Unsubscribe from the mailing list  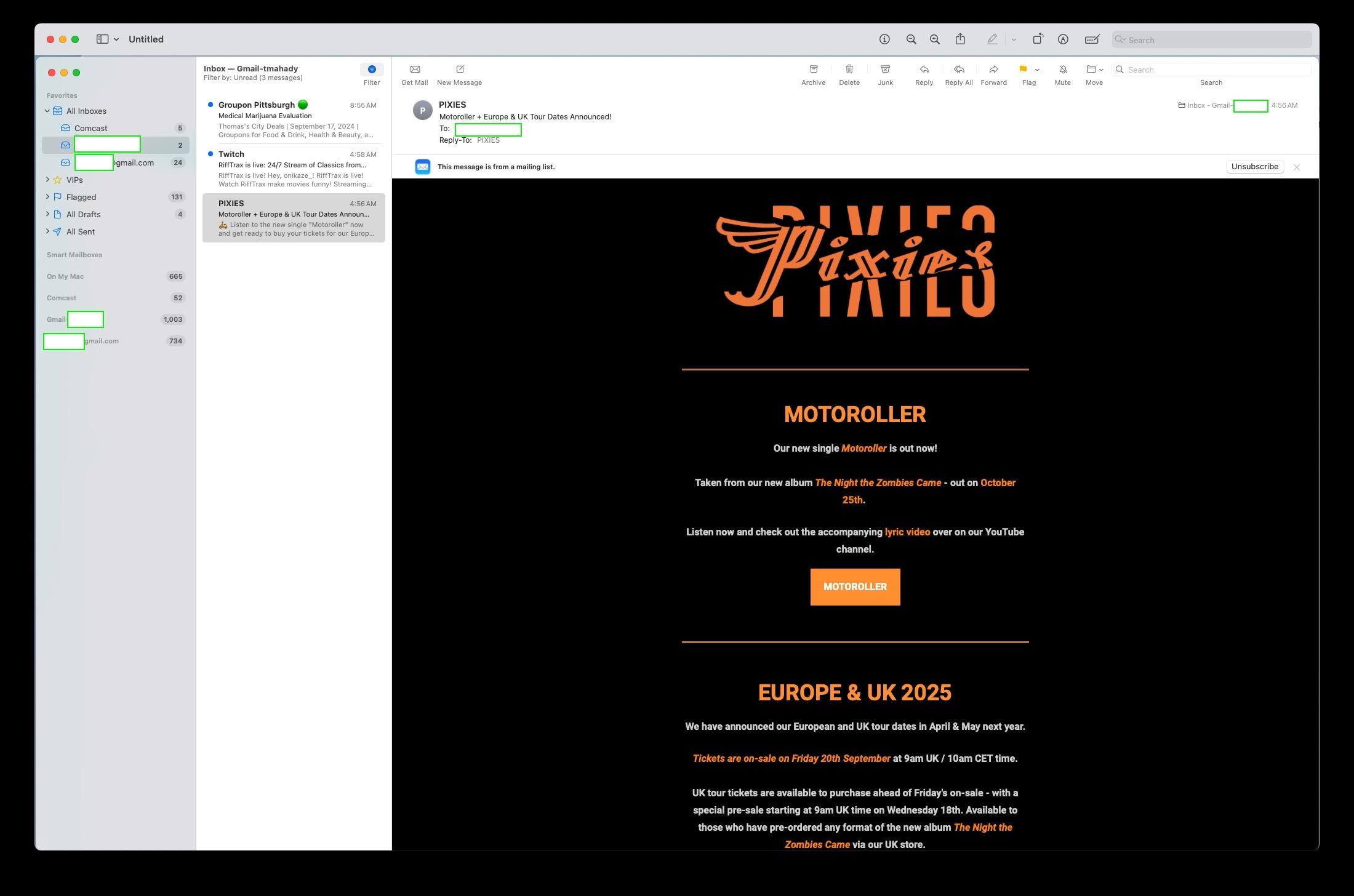[1254, 167]
